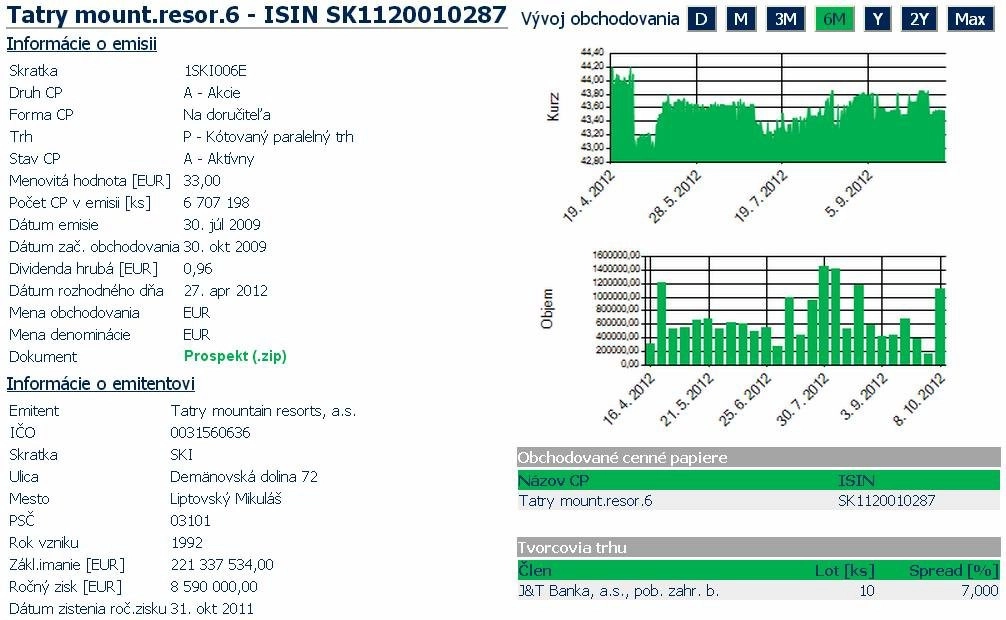Select the Názov CP column header
This screenshot has width=1006, height=620.
point(554,480)
